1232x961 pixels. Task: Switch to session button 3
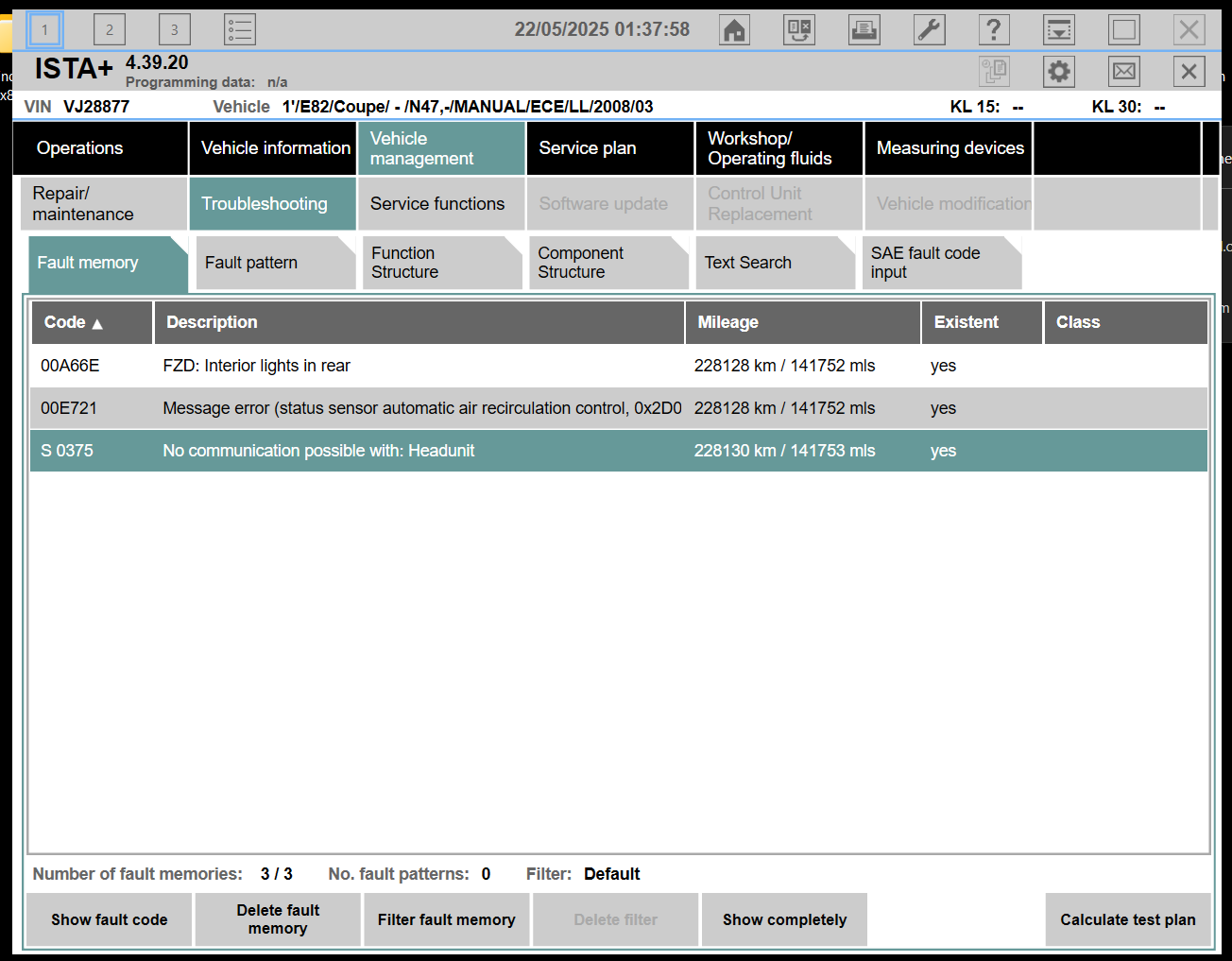pos(174,30)
